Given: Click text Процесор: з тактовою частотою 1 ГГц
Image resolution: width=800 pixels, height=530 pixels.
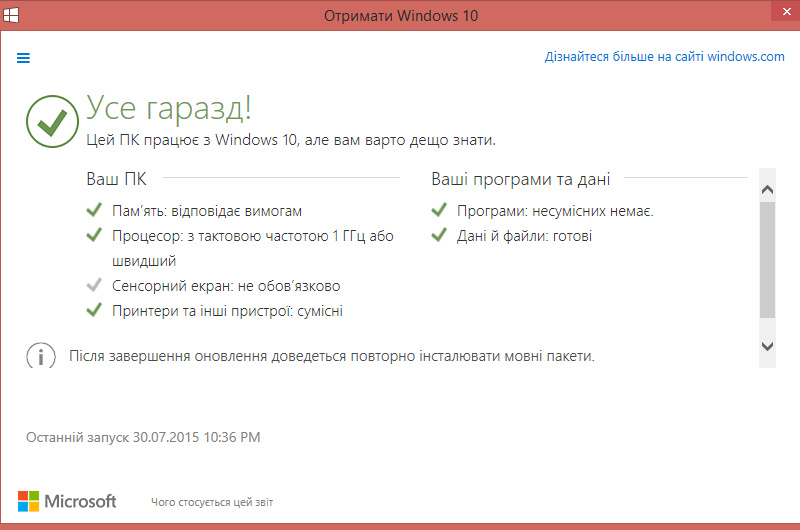Looking at the screenshot, I should point(238,236).
